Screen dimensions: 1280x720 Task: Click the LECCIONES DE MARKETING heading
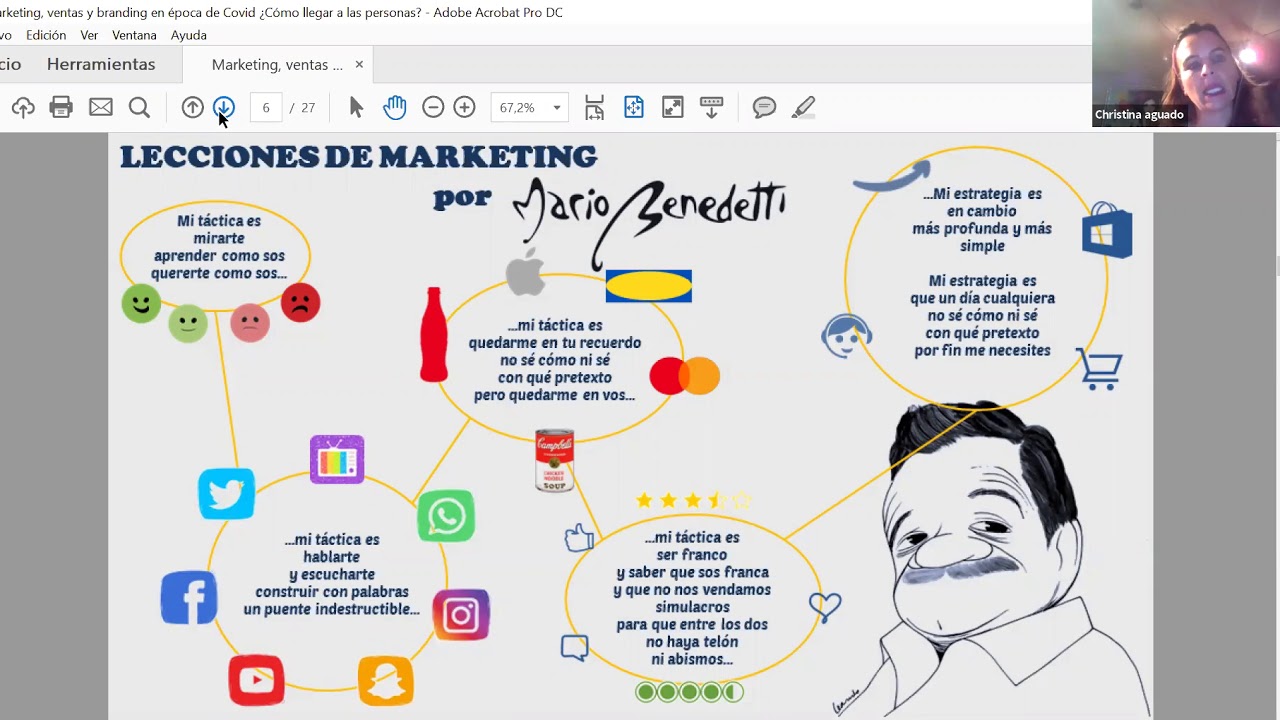358,157
